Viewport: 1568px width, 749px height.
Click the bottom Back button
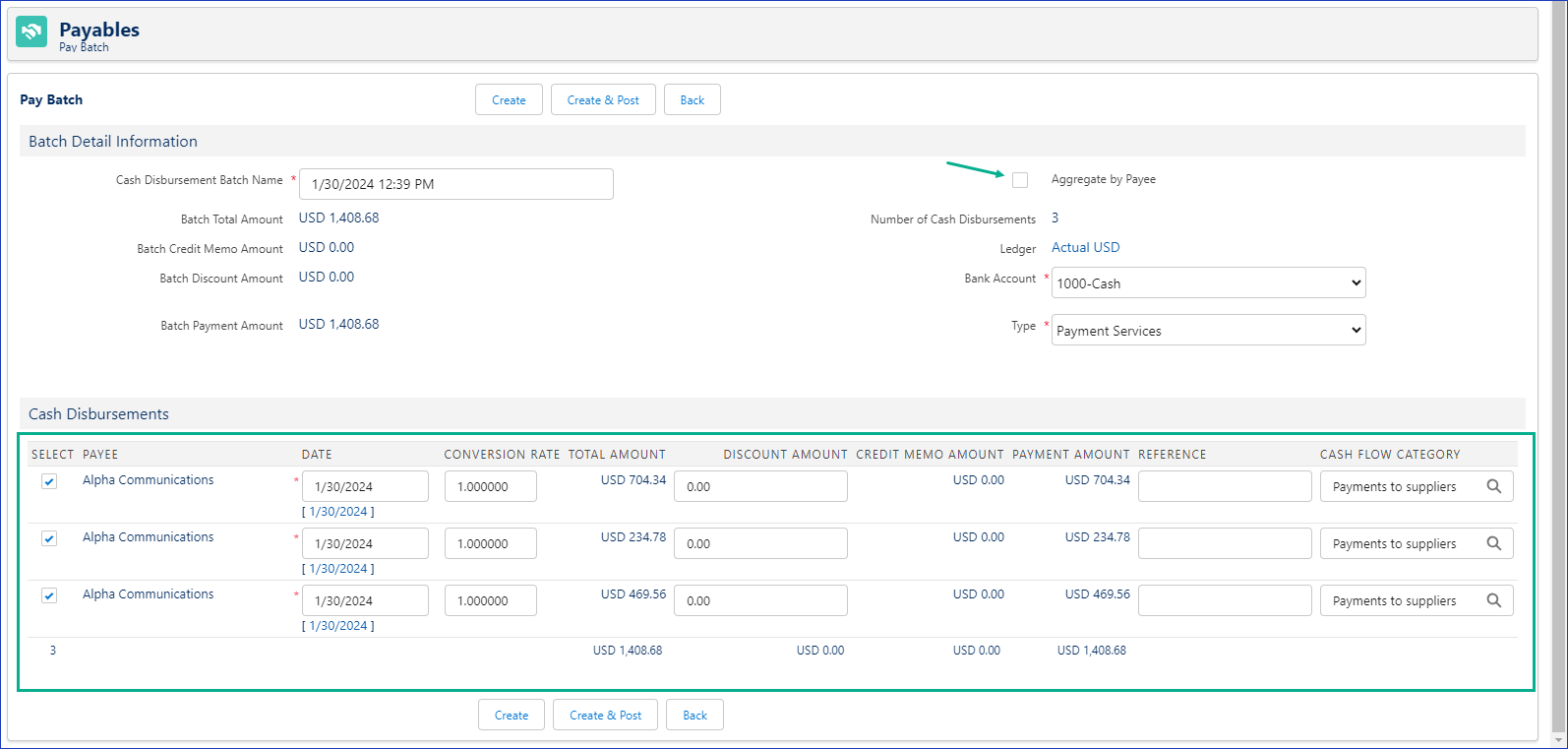(694, 716)
